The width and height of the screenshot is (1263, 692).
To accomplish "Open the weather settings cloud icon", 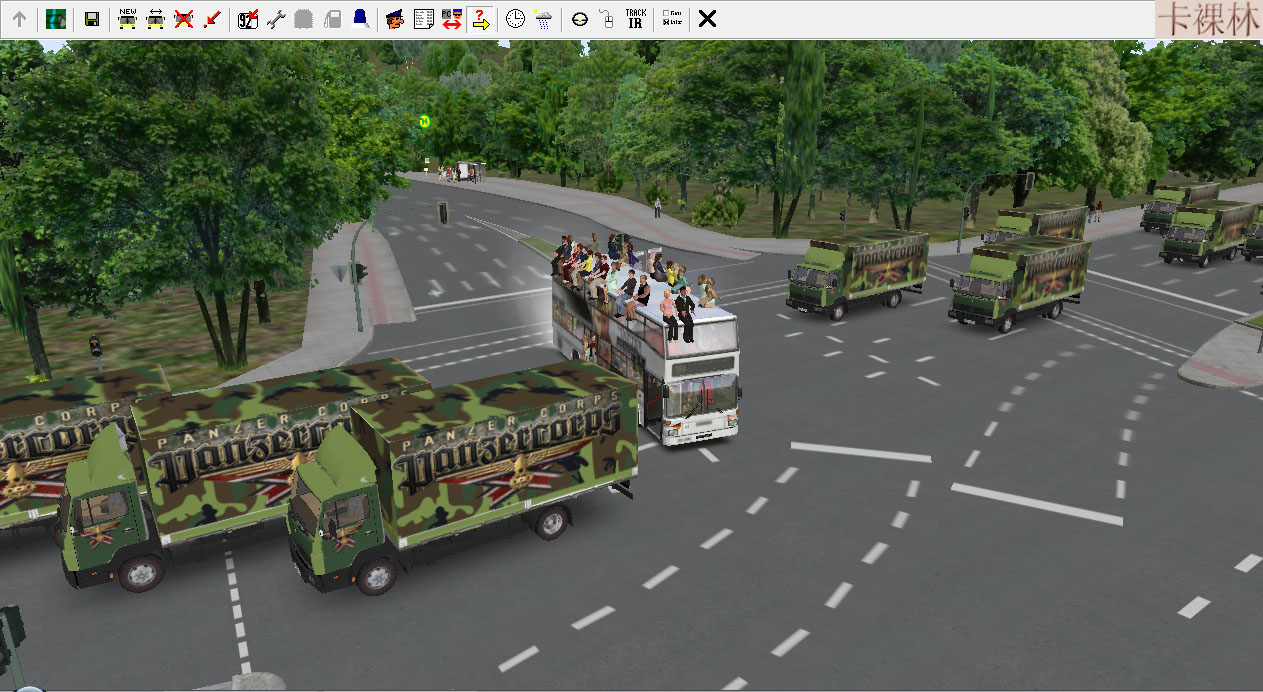I will pyautogui.click(x=543, y=19).
